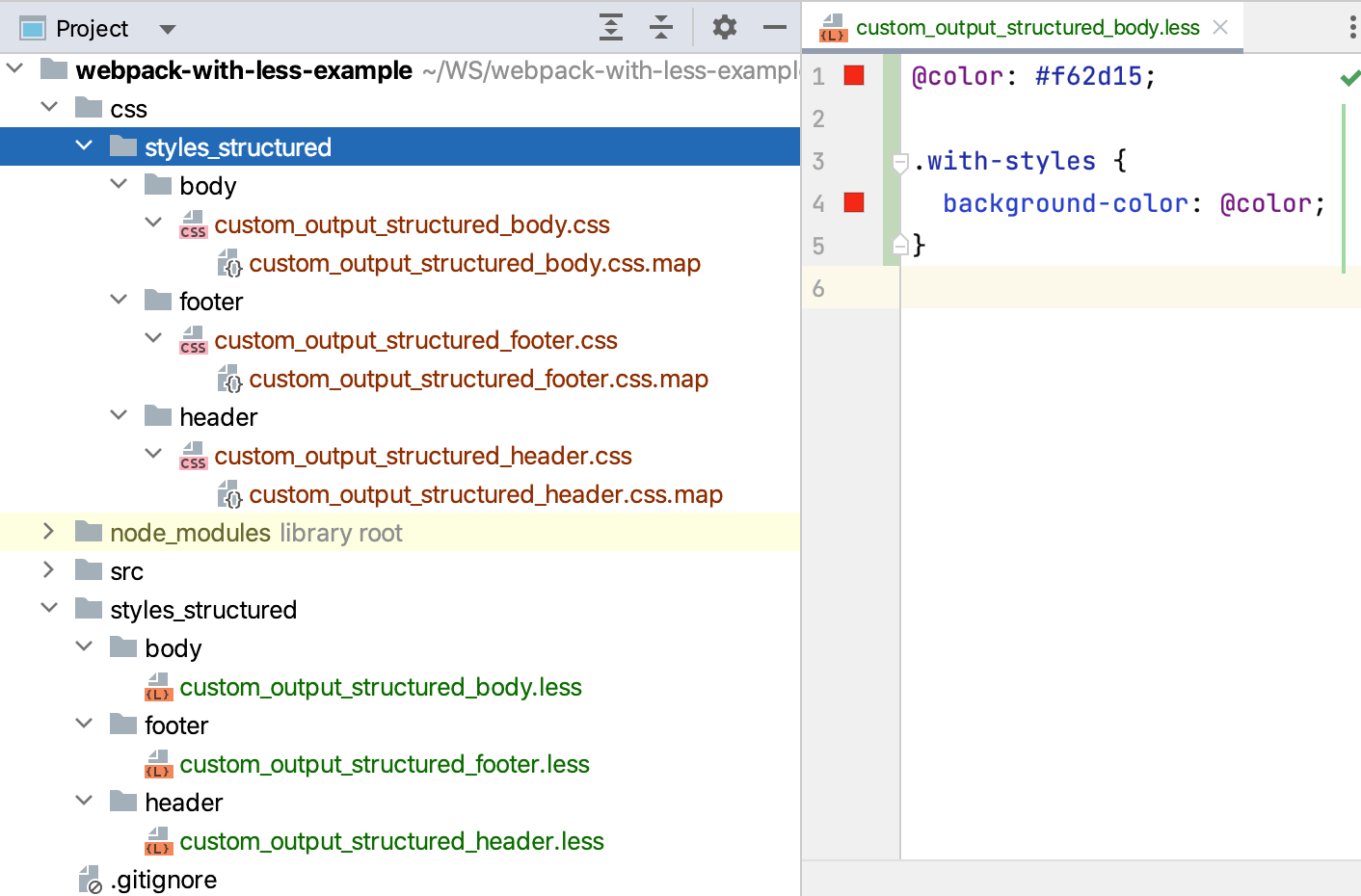Screen dimensions: 1361x896
Task: Open the Project panel settings gear
Action: (724, 27)
